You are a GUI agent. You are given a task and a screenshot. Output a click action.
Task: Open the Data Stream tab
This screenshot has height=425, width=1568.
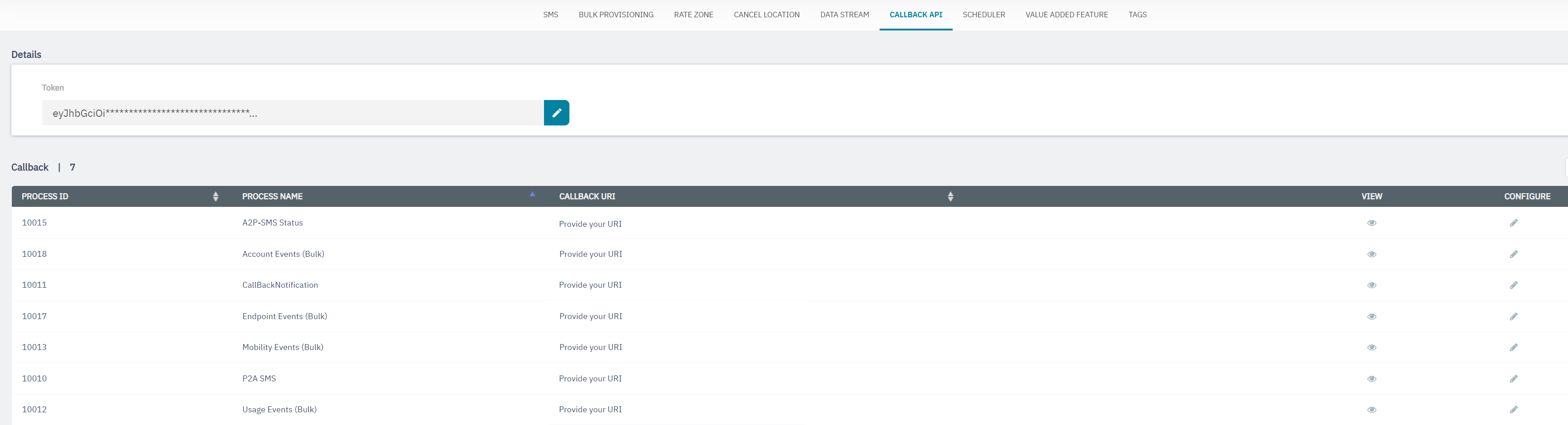[x=844, y=15]
